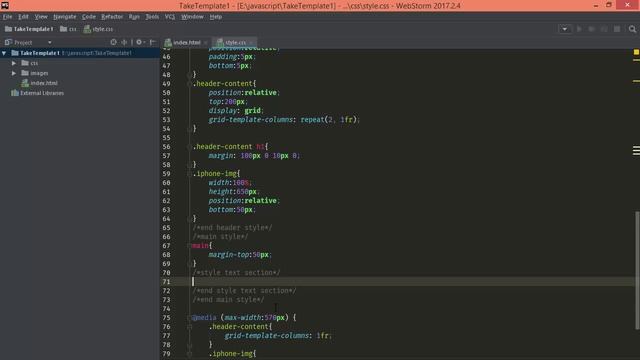640x360 pixels.
Task: Click the '/*style text section*/' comment
Action: [x=236, y=273]
